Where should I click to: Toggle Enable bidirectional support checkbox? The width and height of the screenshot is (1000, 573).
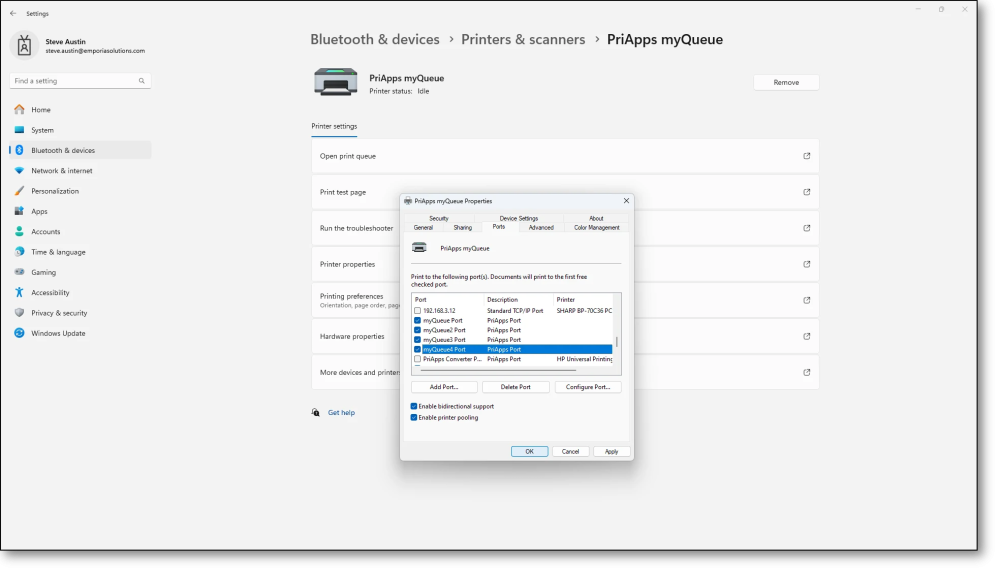[414, 406]
